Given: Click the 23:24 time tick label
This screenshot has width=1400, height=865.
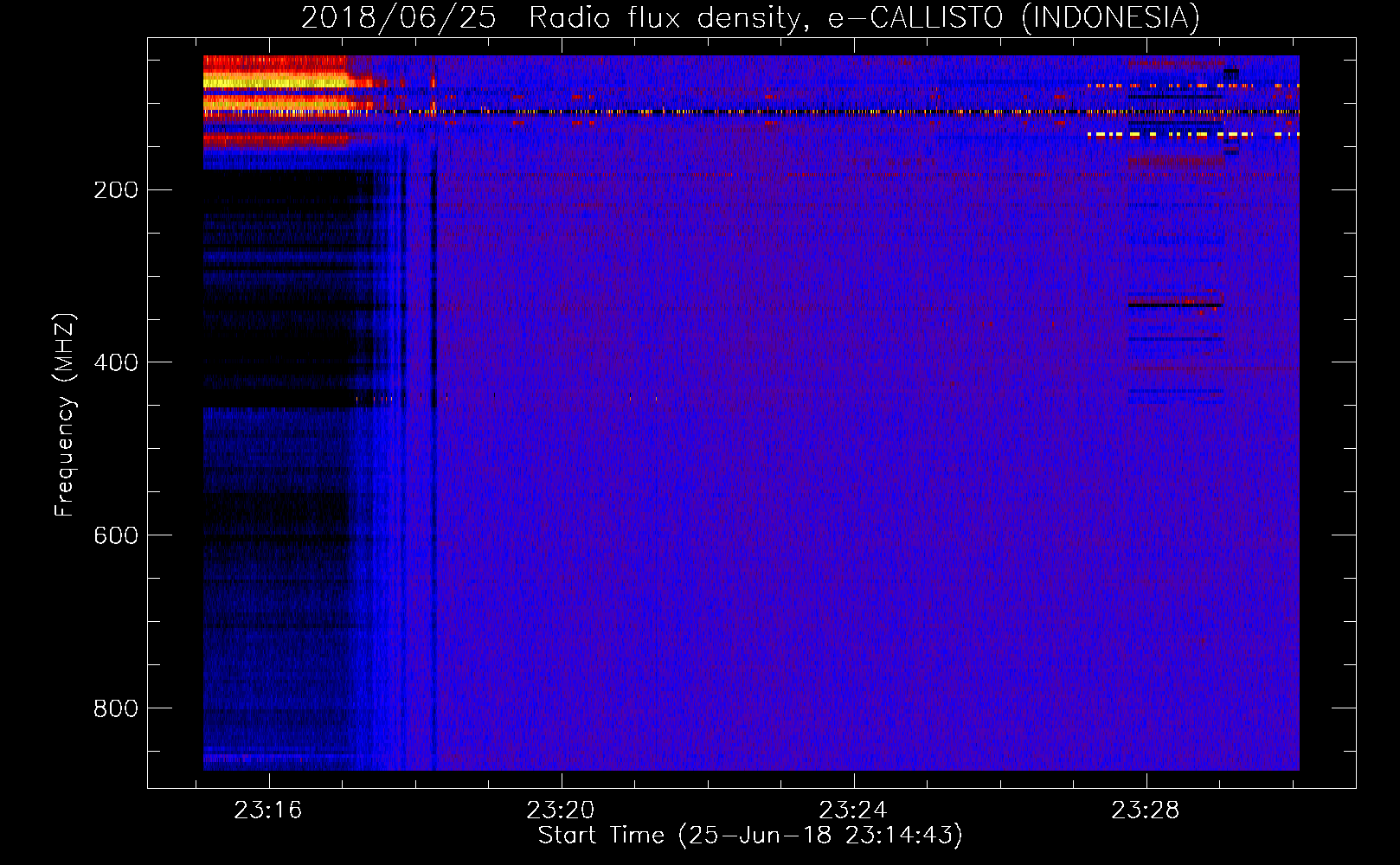Looking at the screenshot, I should (853, 811).
